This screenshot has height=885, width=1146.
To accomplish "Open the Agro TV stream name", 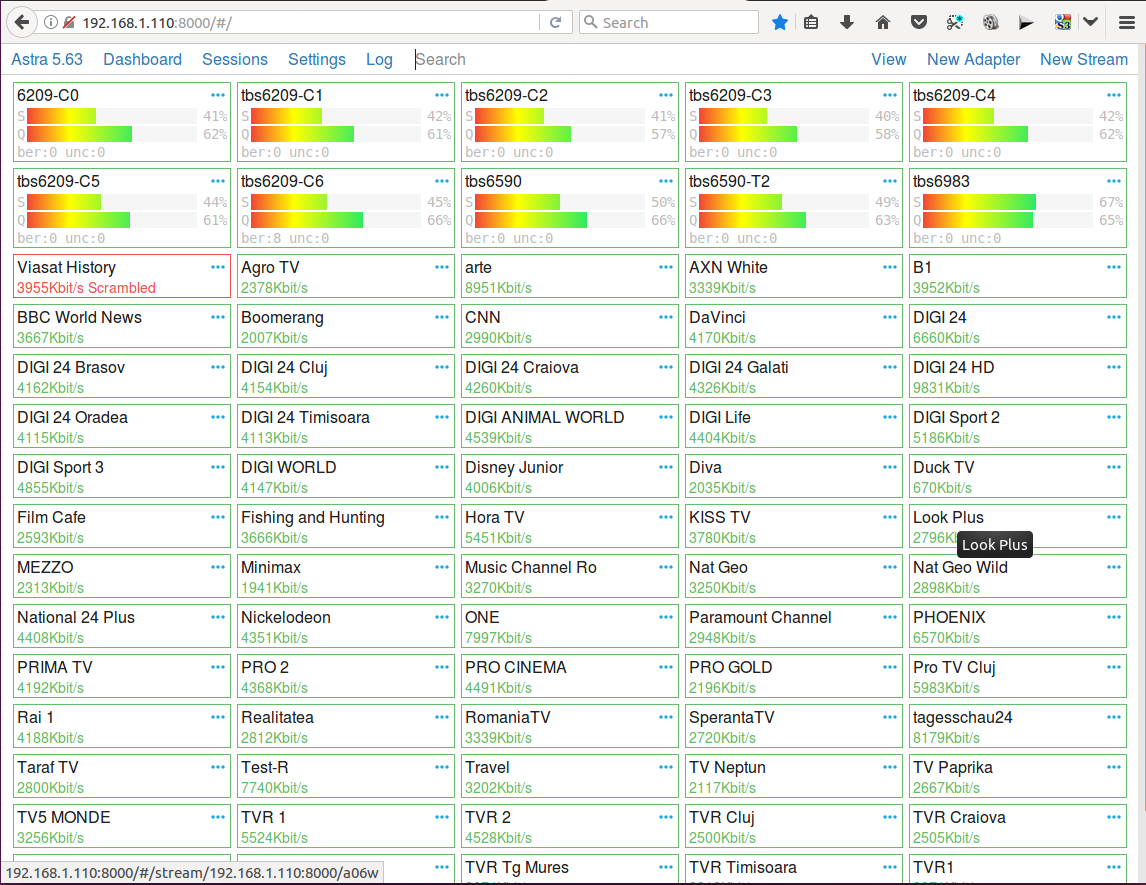I will [270, 267].
